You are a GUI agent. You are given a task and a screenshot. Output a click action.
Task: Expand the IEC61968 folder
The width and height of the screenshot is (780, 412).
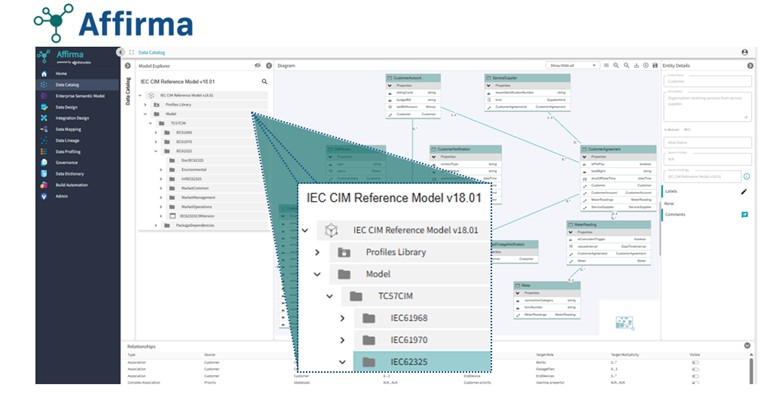155,133
